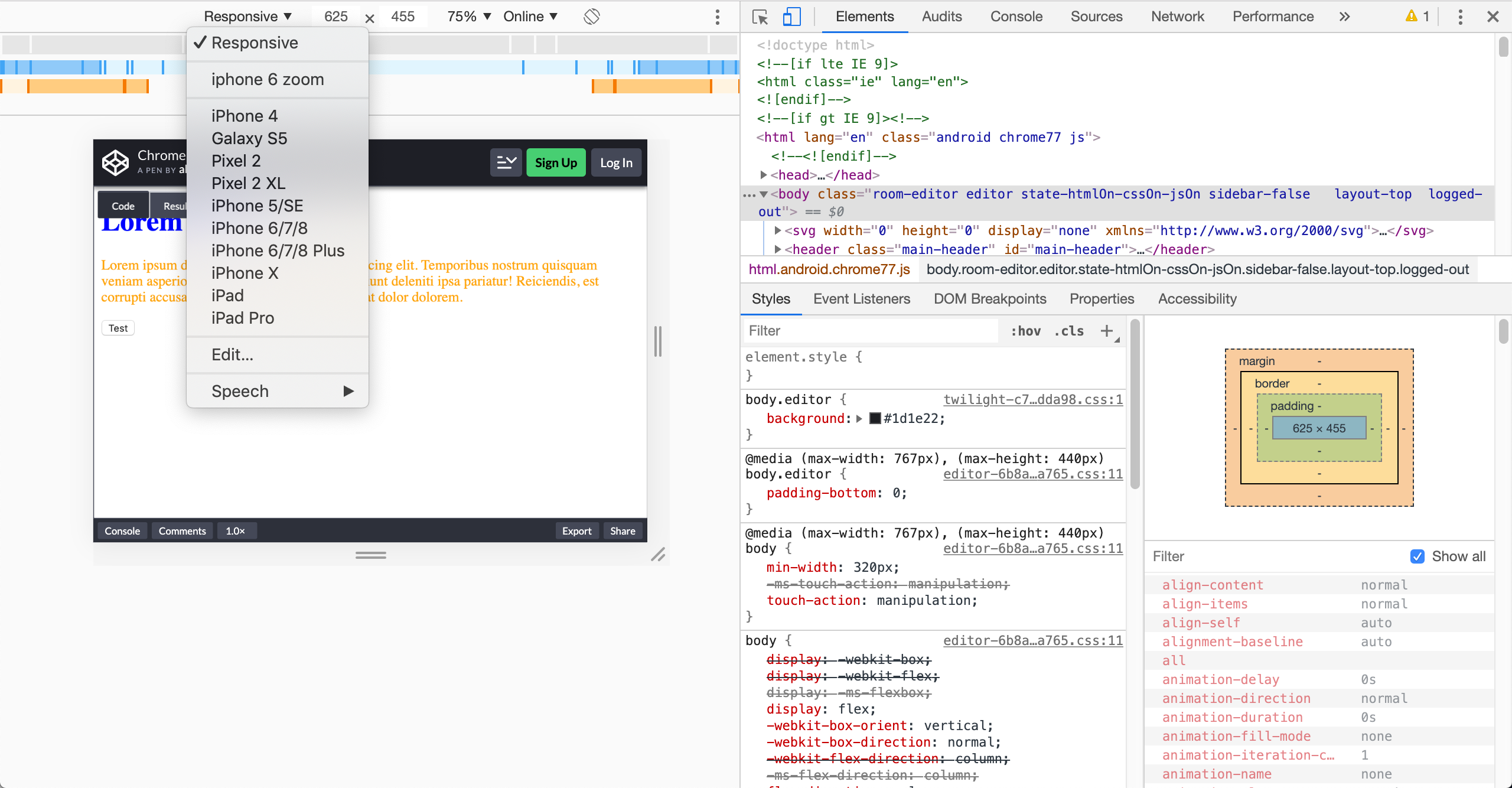The image size is (1512, 788).
Task: Add a new style rule with plus icon
Action: [1106, 331]
